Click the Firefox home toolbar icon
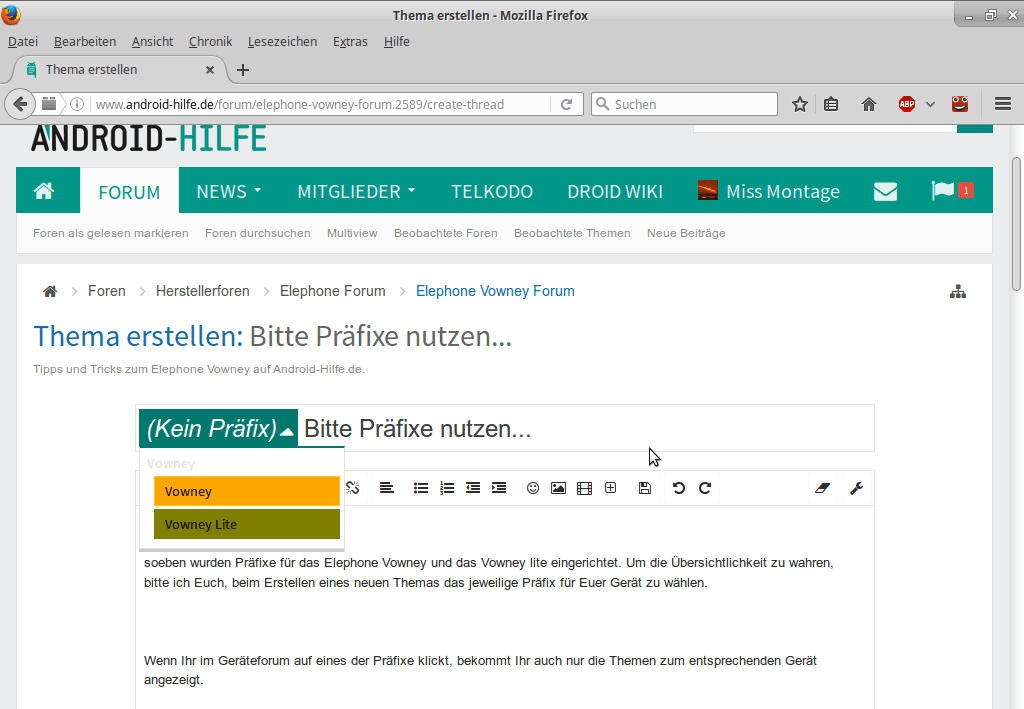This screenshot has height=709, width=1024. point(869,104)
